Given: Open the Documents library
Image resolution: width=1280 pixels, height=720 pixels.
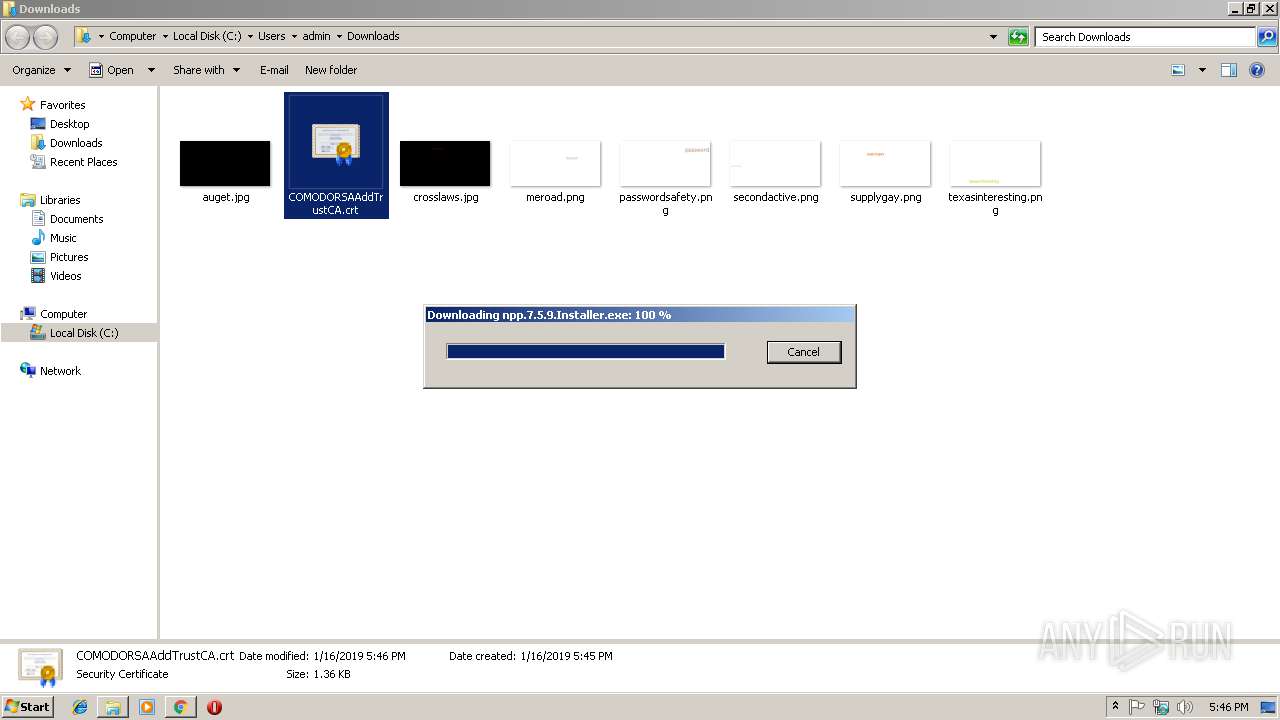Looking at the screenshot, I should click(x=76, y=219).
